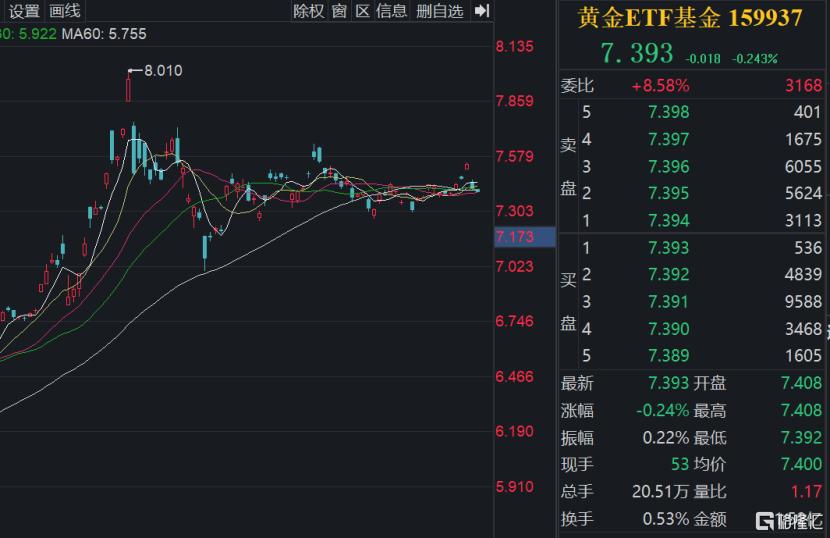The width and height of the screenshot is (830, 538).
Task: Select buy level 3 price 7.391
Action: (669, 301)
